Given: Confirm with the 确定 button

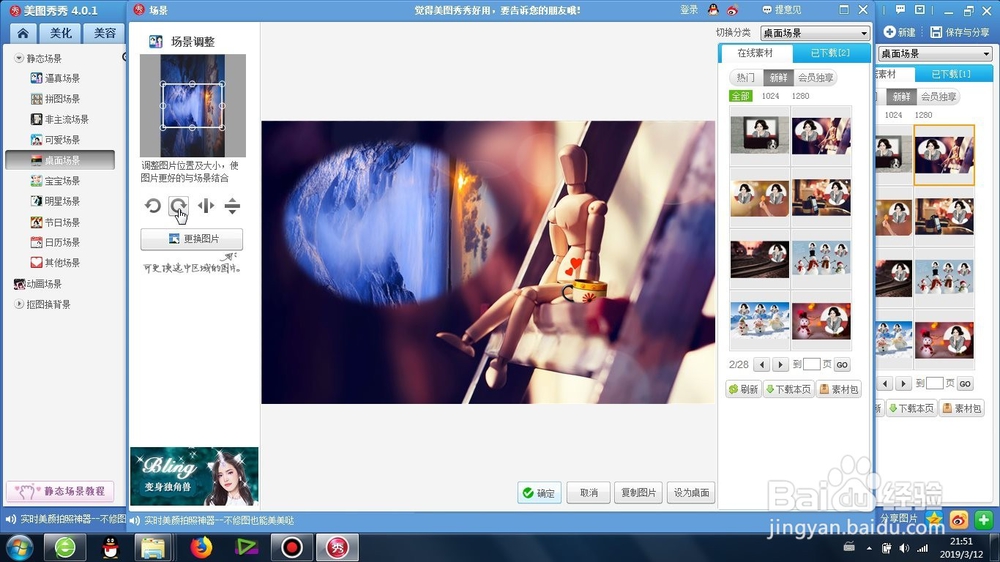Looking at the screenshot, I should [x=540, y=492].
